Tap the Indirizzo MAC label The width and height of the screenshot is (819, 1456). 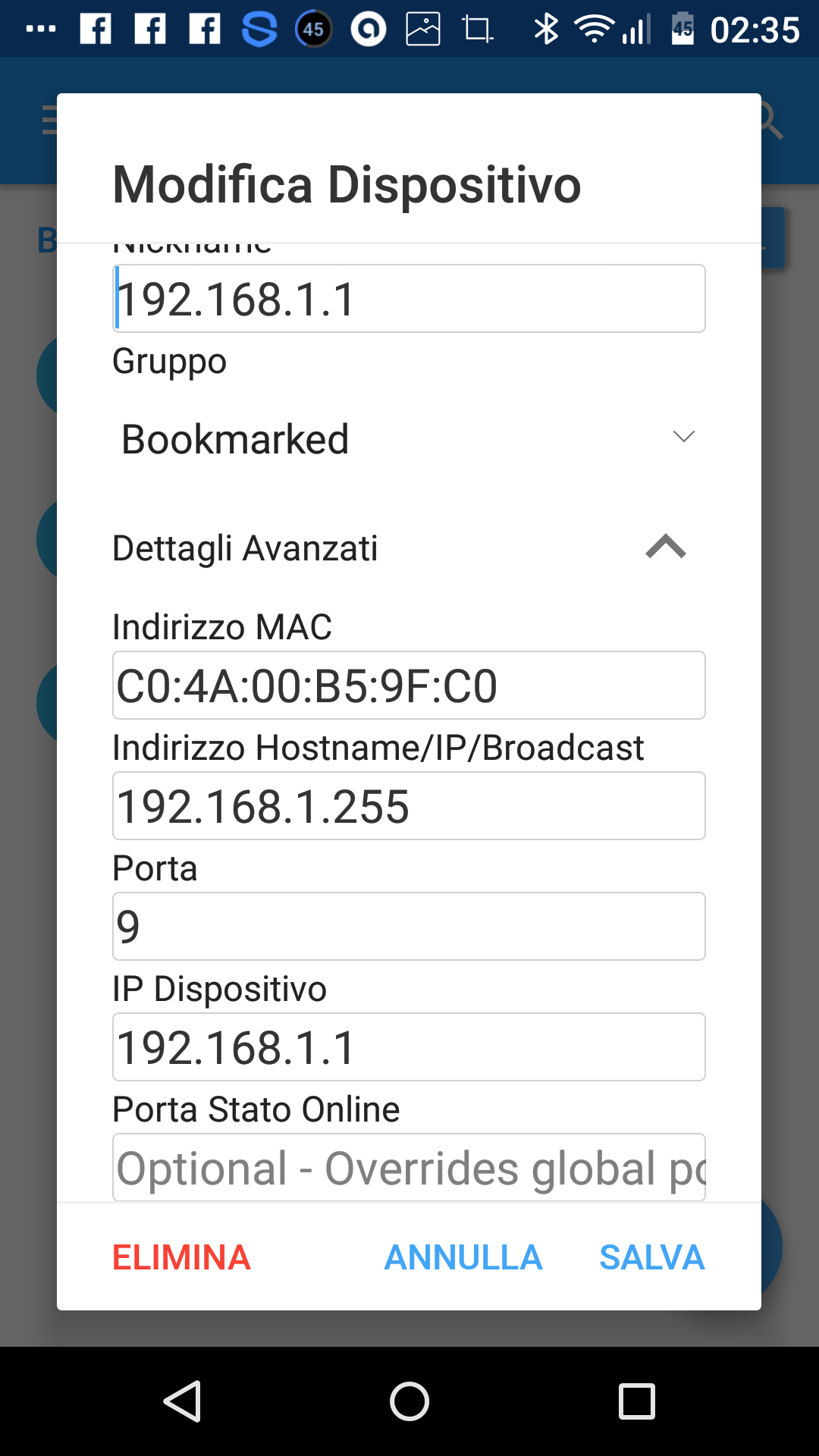222,627
